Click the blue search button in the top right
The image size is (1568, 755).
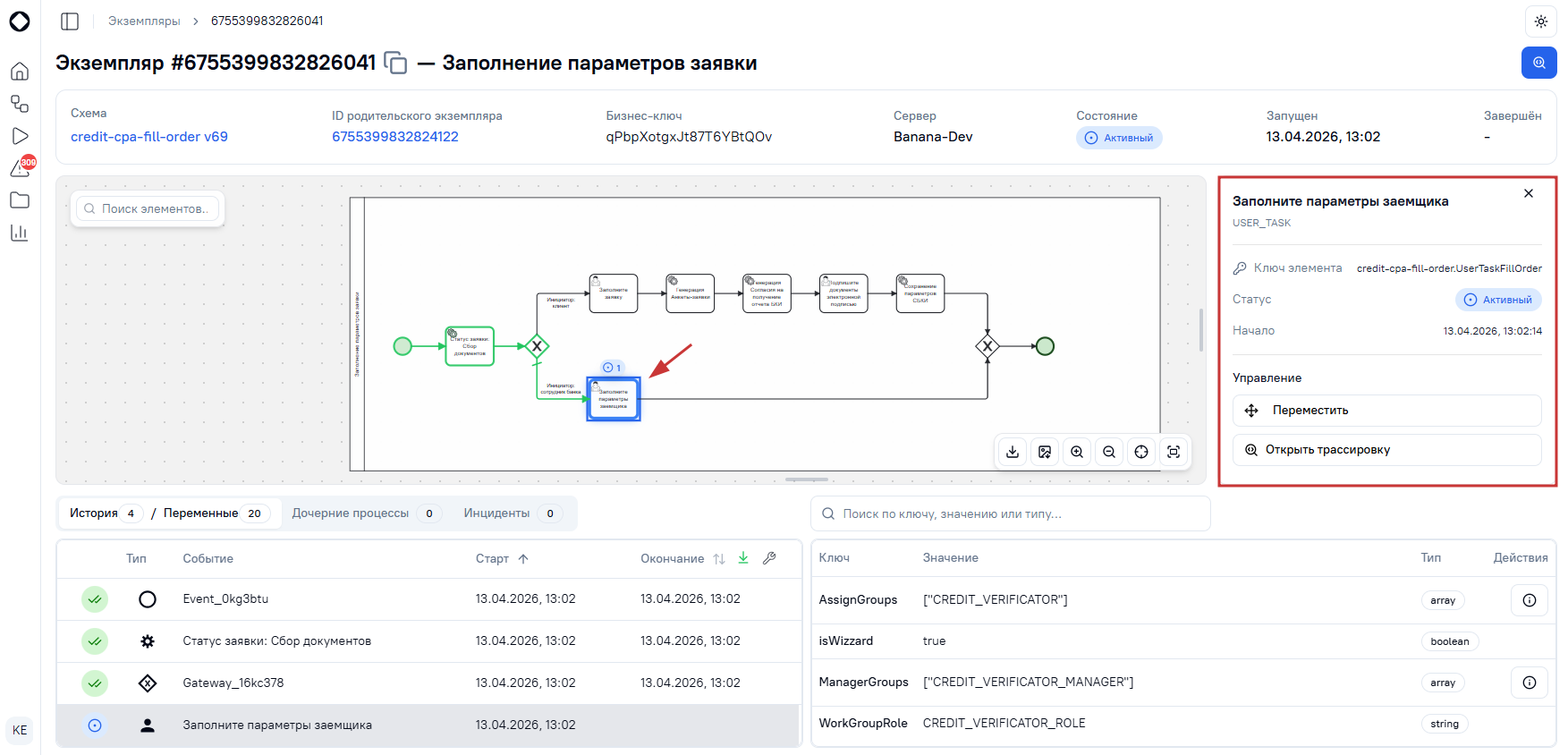[1538, 63]
